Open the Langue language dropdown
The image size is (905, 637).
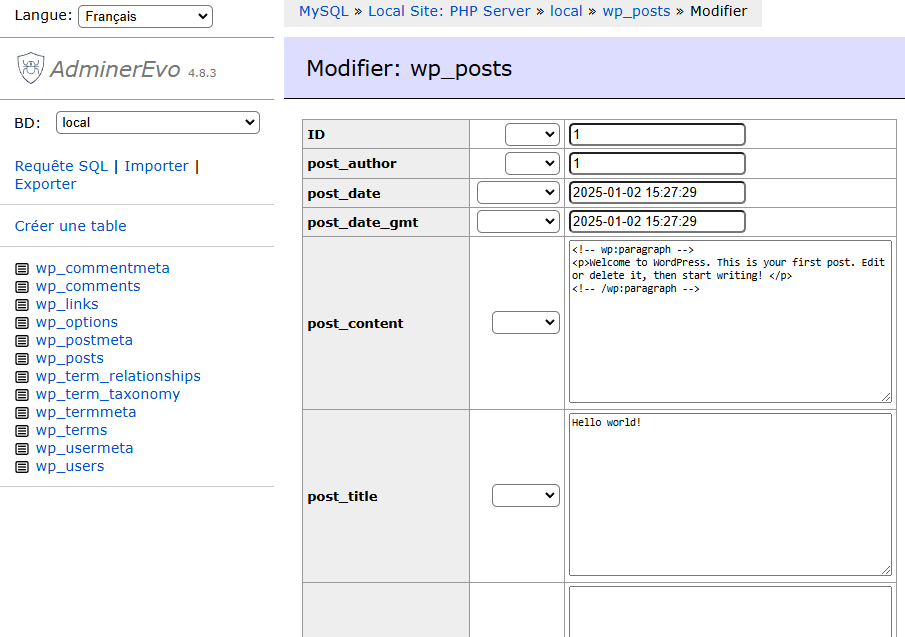point(145,16)
